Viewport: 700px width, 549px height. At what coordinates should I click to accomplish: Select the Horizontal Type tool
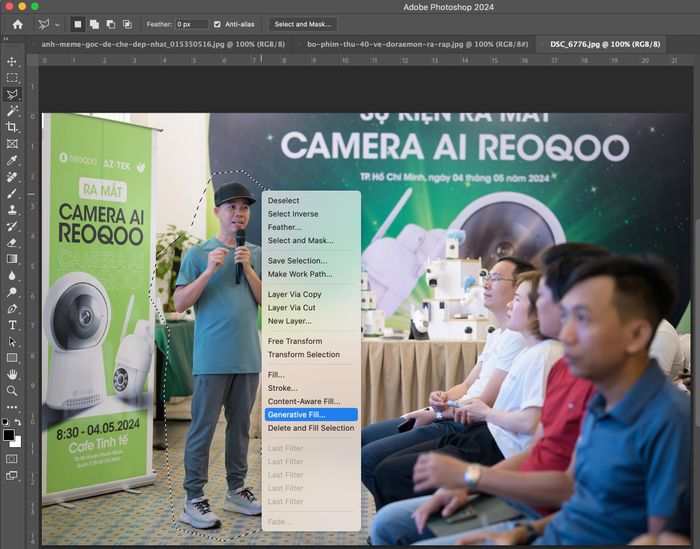[x=12, y=325]
